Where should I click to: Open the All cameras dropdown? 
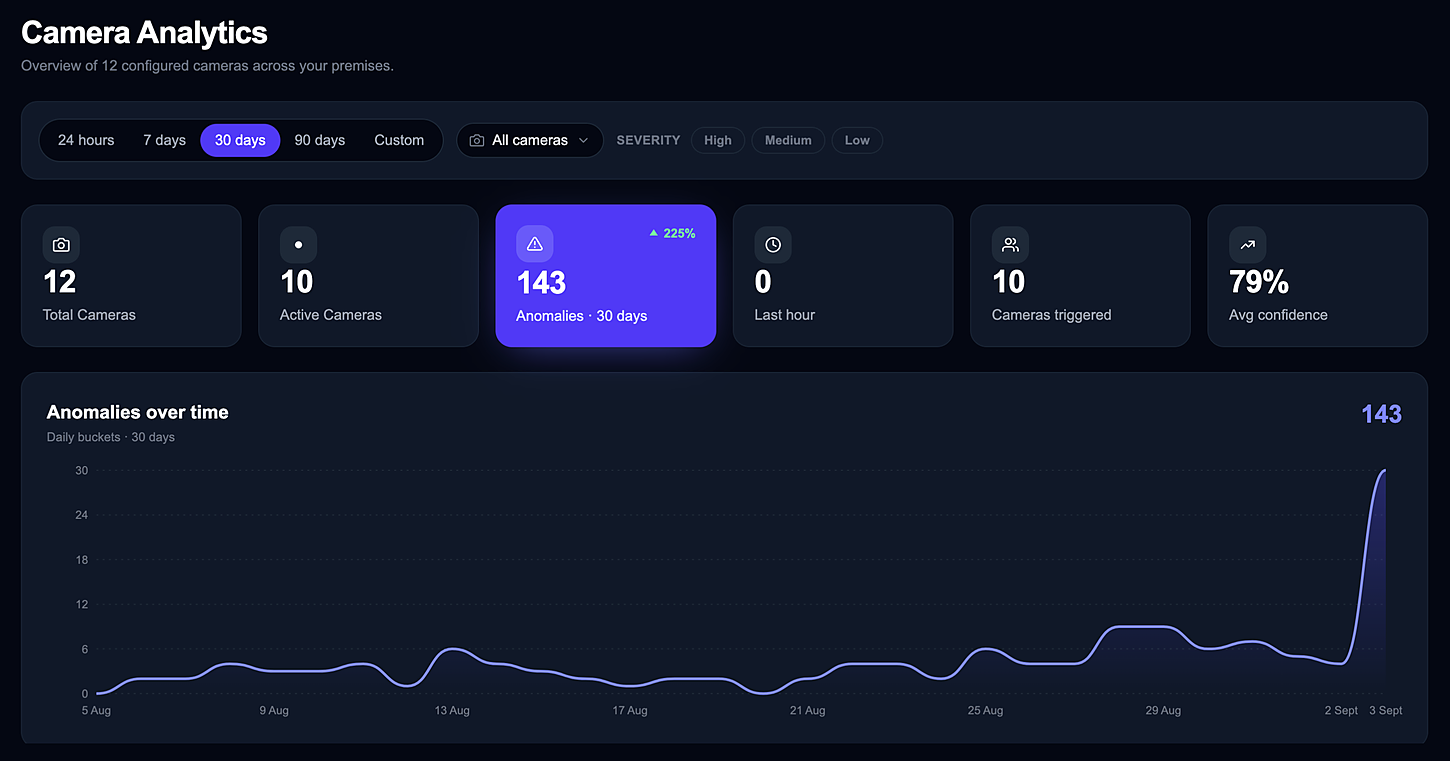click(530, 140)
